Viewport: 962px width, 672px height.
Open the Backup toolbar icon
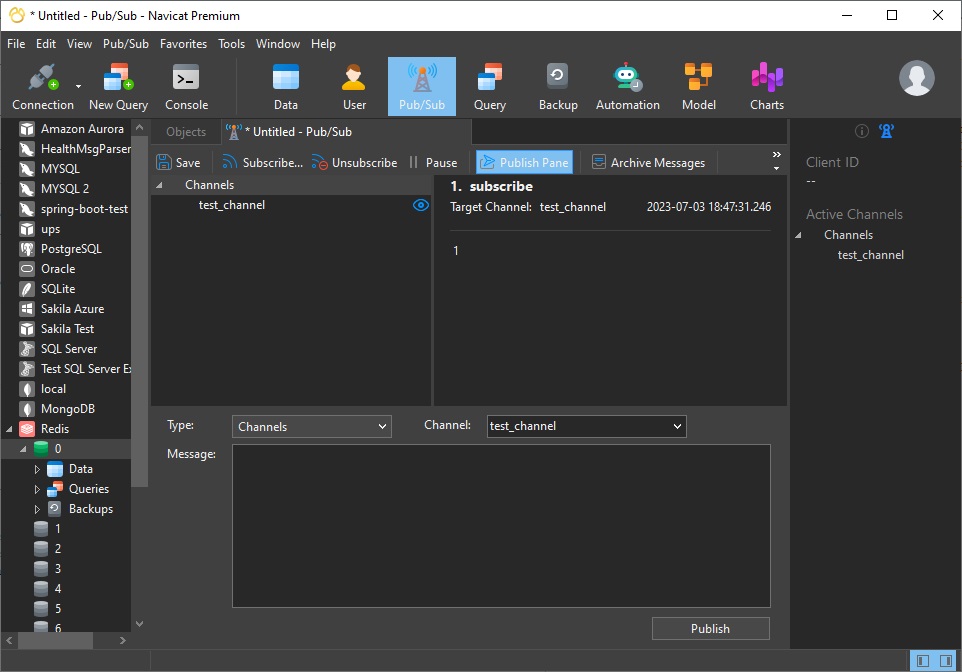click(558, 87)
